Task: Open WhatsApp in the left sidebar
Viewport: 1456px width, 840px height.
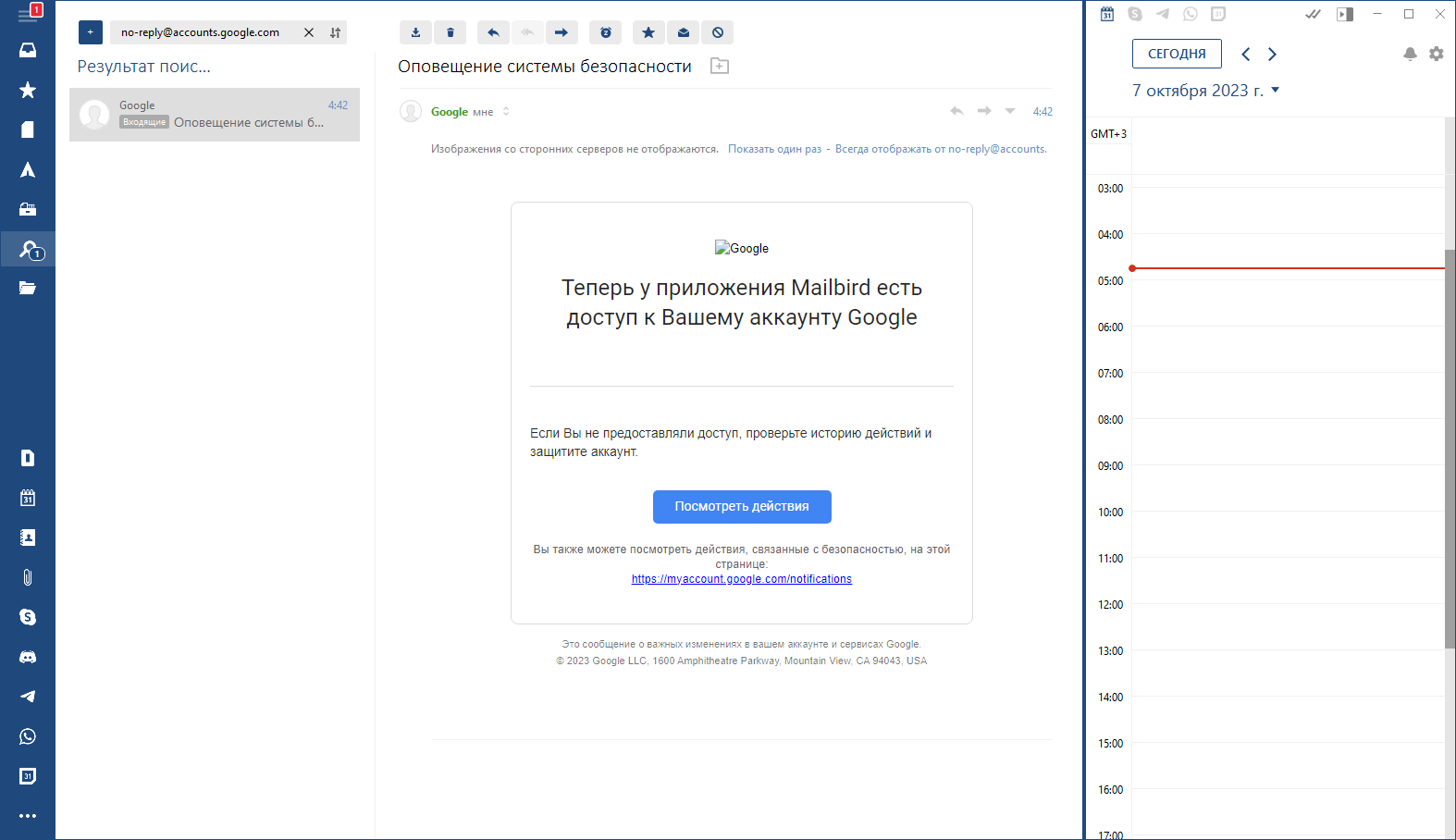Action: 28,736
